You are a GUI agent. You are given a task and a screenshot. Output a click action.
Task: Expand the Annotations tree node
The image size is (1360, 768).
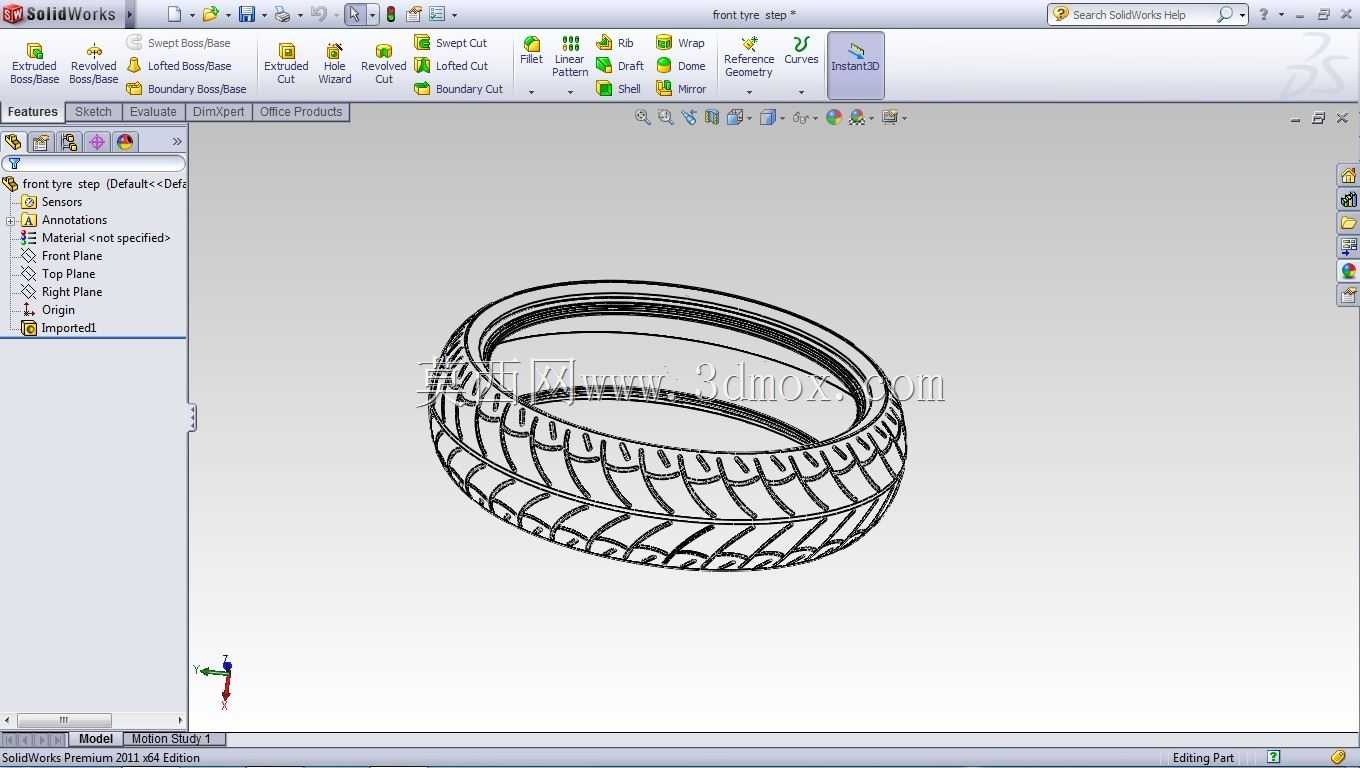[10, 220]
